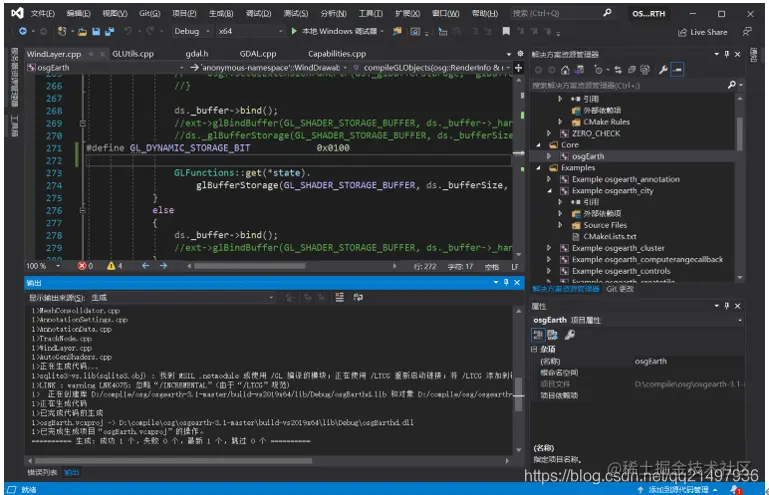The image size is (769, 495).
Task: Click the sync with active document icon
Action: (x=617, y=70)
